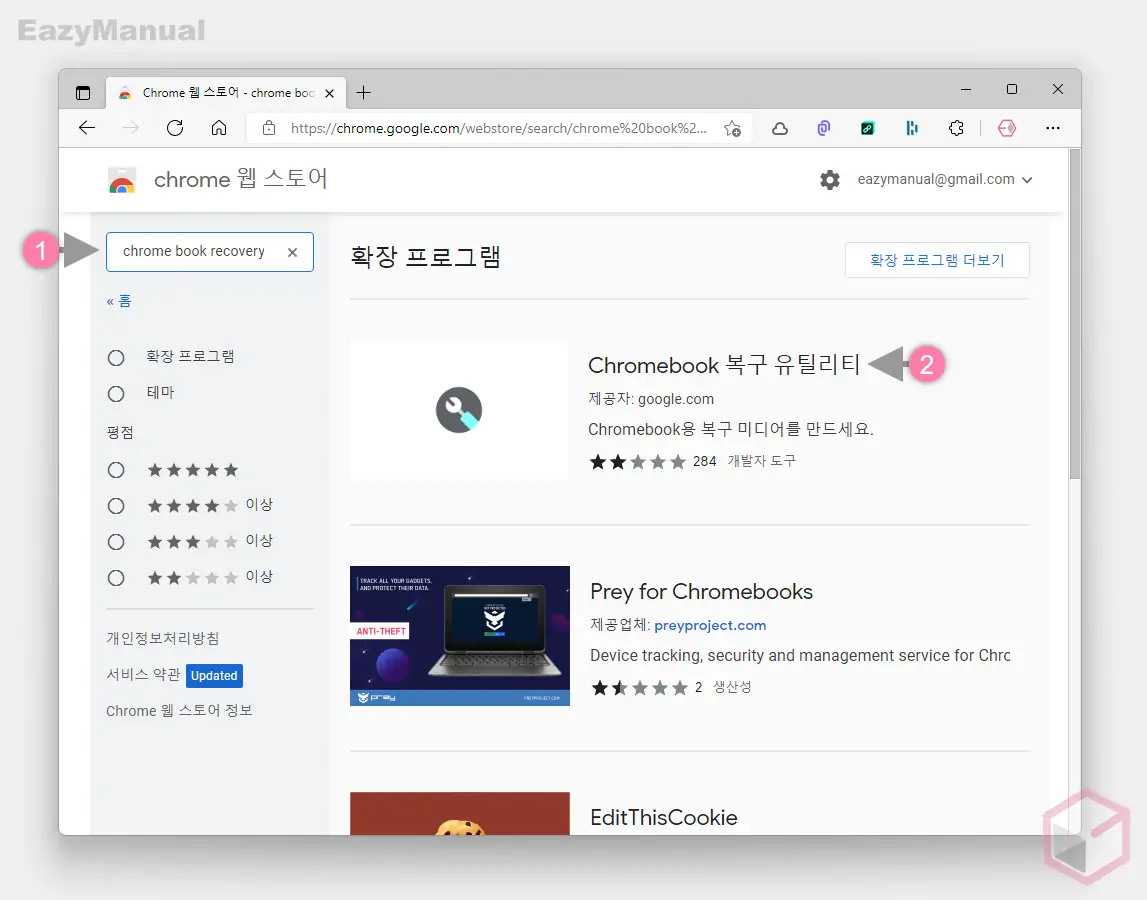View site security lock info

click(x=269, y=128)
